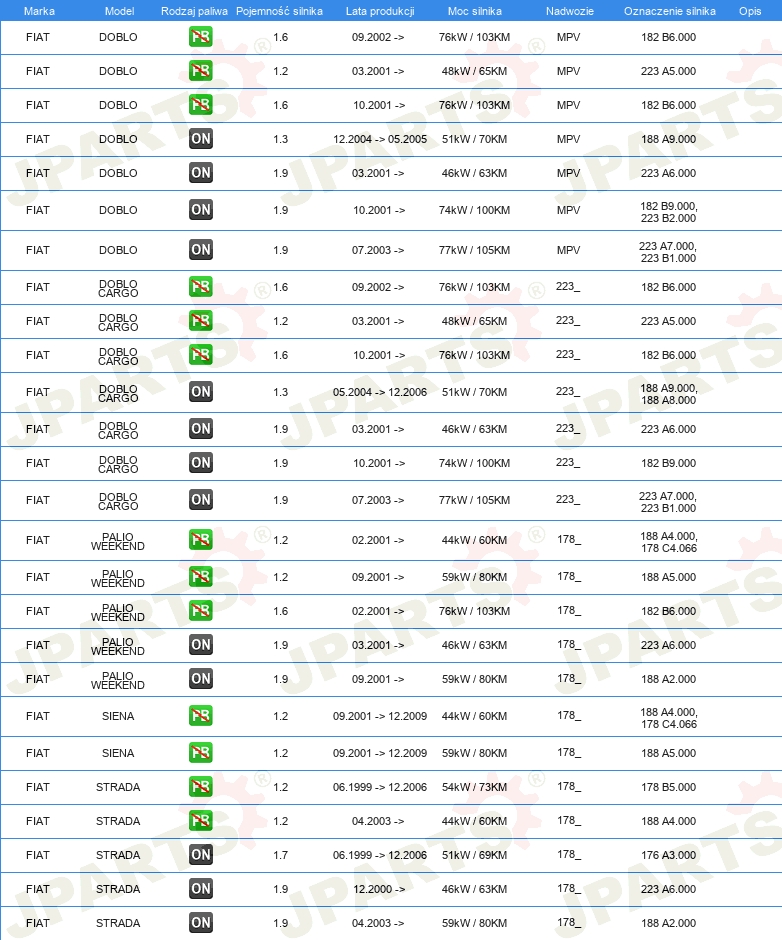Viewport: 782px width, 940px height.
Task: Click the 54kW / 73KM power cell
Action: coord(474,787)
